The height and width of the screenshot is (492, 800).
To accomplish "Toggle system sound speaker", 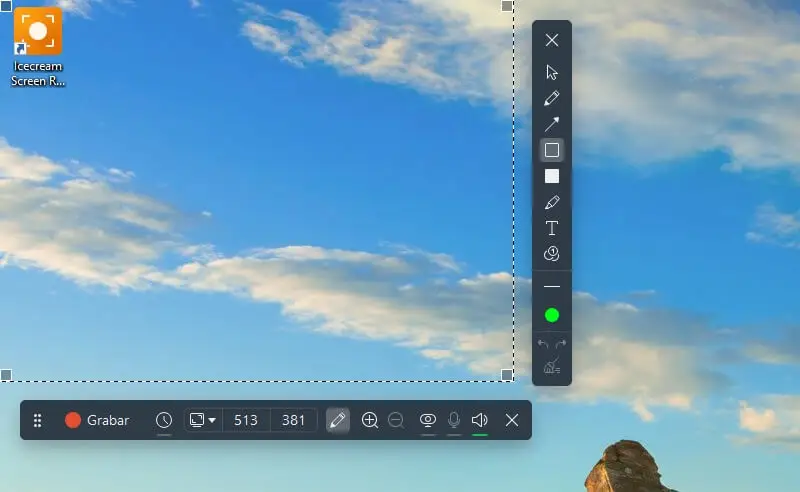I will [x=480, y=421].
